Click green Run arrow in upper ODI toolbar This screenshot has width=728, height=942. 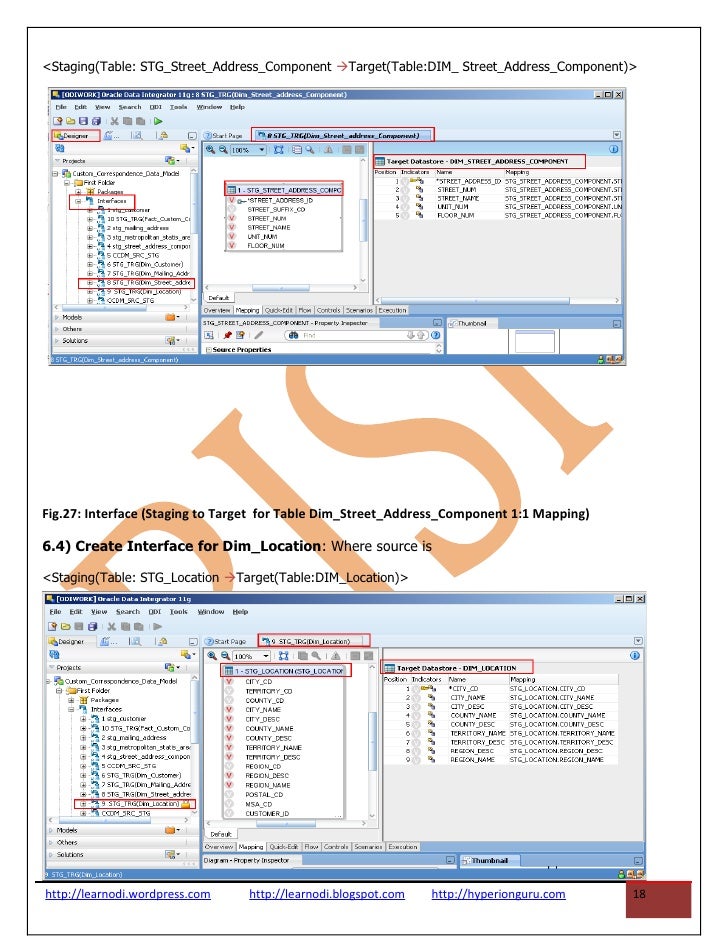(x=158, y=121)
